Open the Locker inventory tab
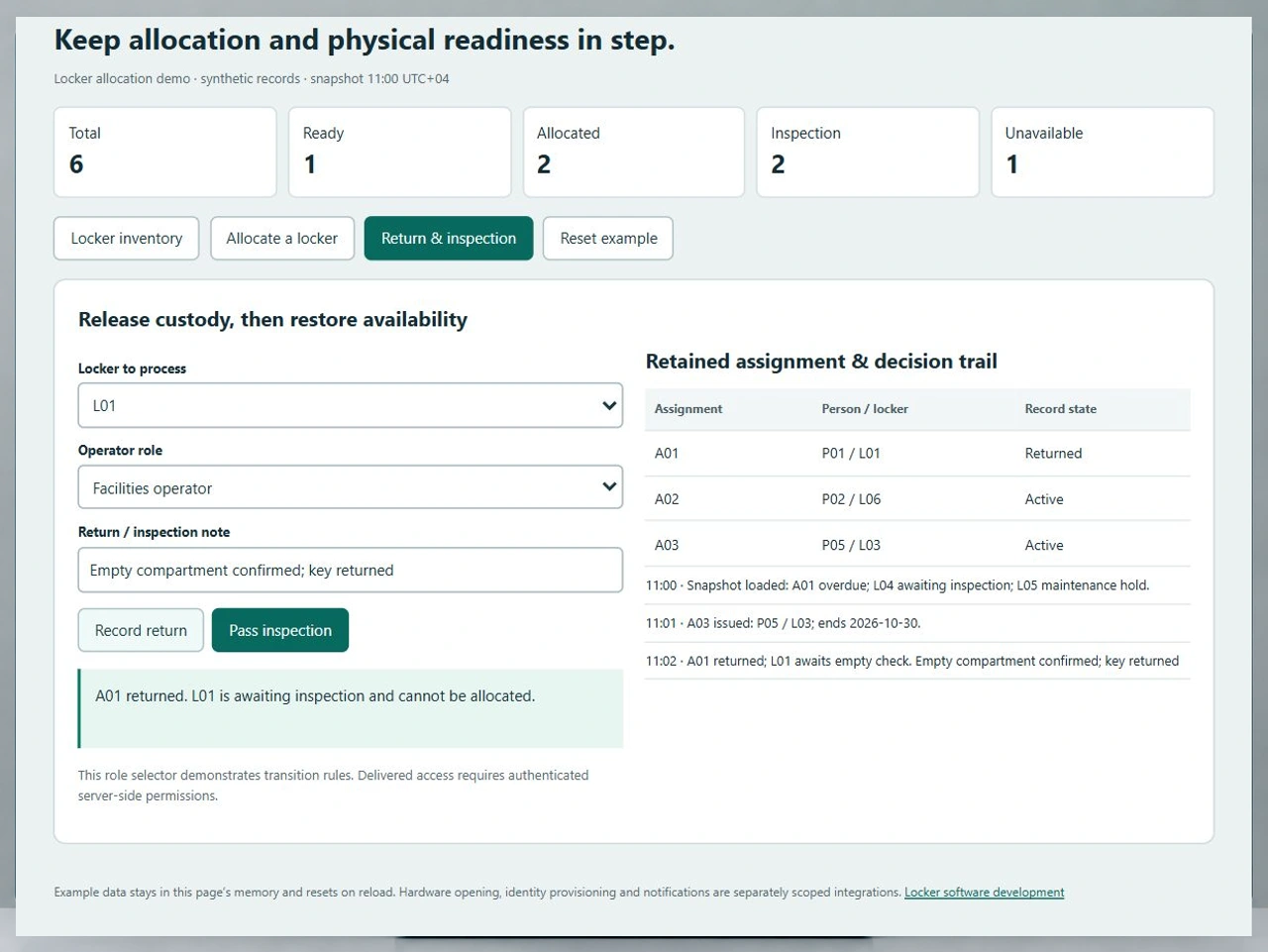 click(126, 239)
